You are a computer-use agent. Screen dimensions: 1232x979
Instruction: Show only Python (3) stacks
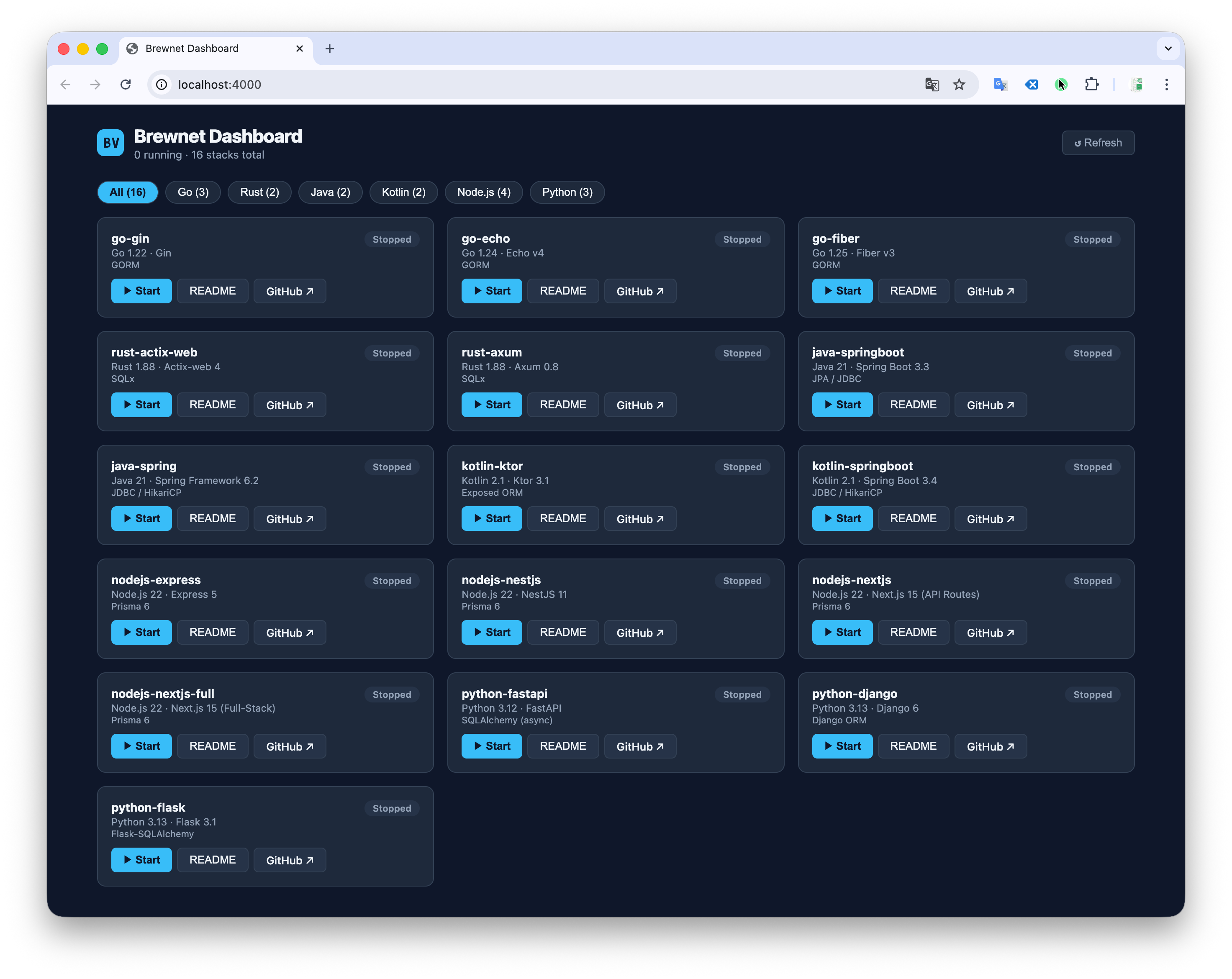(x=567, y=192)
